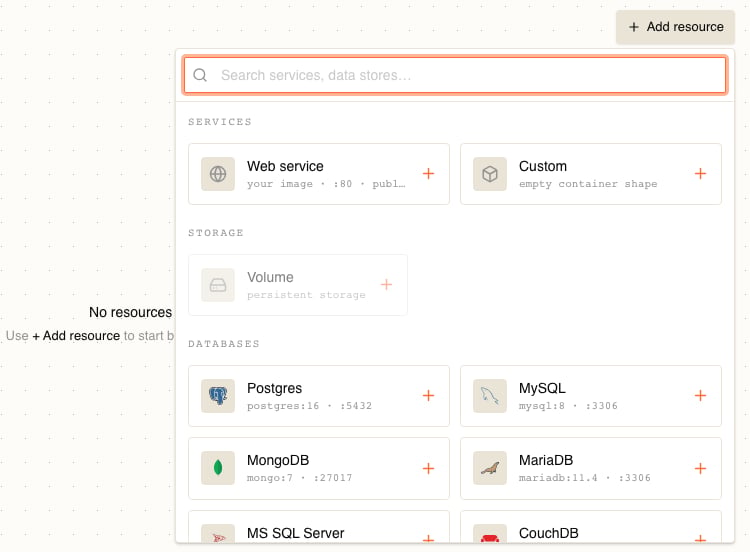
Task: Click the SERVICES section heading
Action: pyautogui.click(x=220, y=121)
